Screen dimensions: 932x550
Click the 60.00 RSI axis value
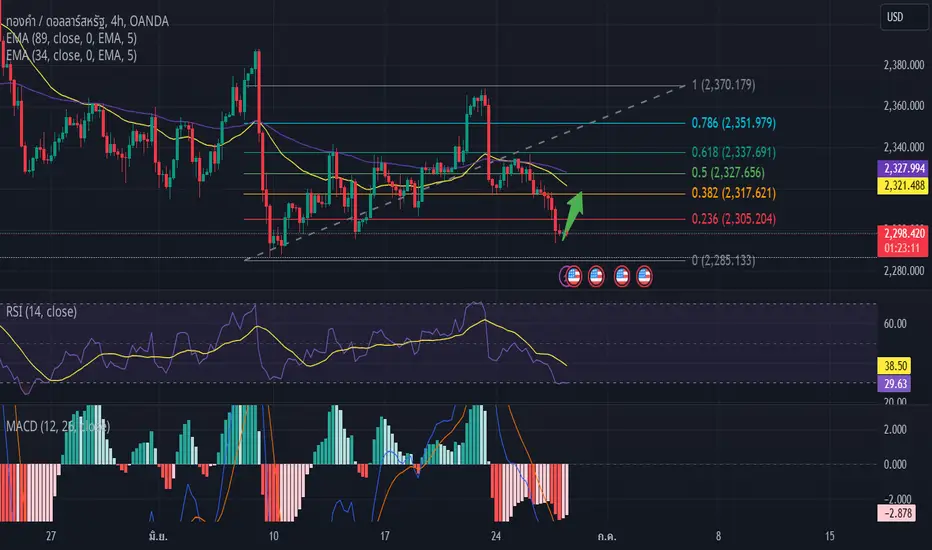coord(895,323)
